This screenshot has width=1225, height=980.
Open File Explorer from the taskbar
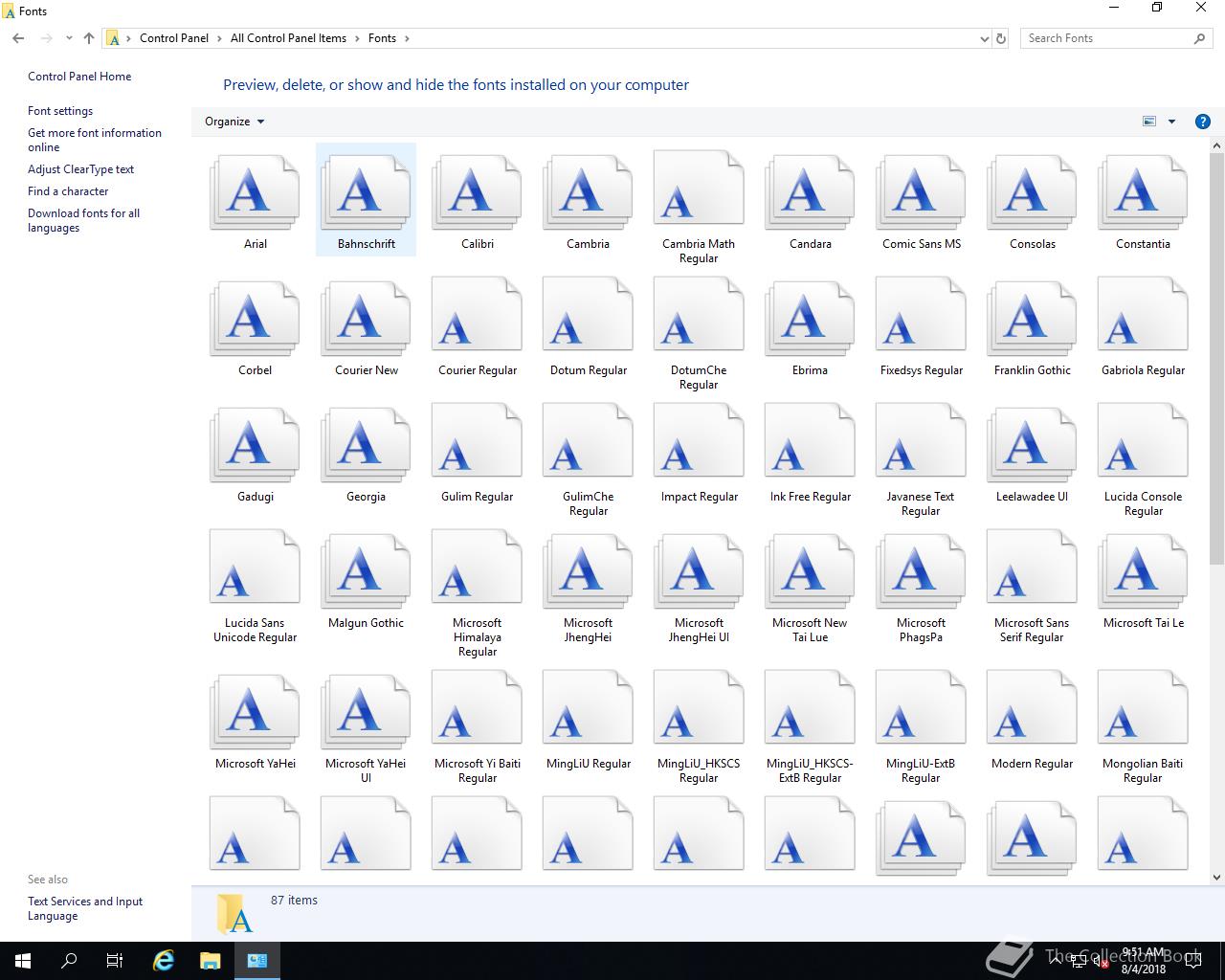tap(210, 961)
